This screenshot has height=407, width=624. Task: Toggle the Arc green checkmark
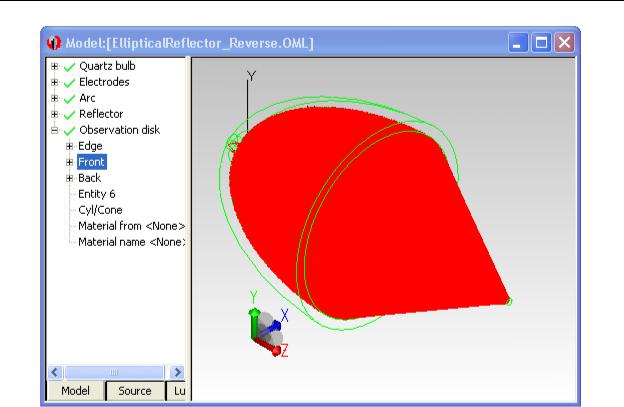pos(69,98)
